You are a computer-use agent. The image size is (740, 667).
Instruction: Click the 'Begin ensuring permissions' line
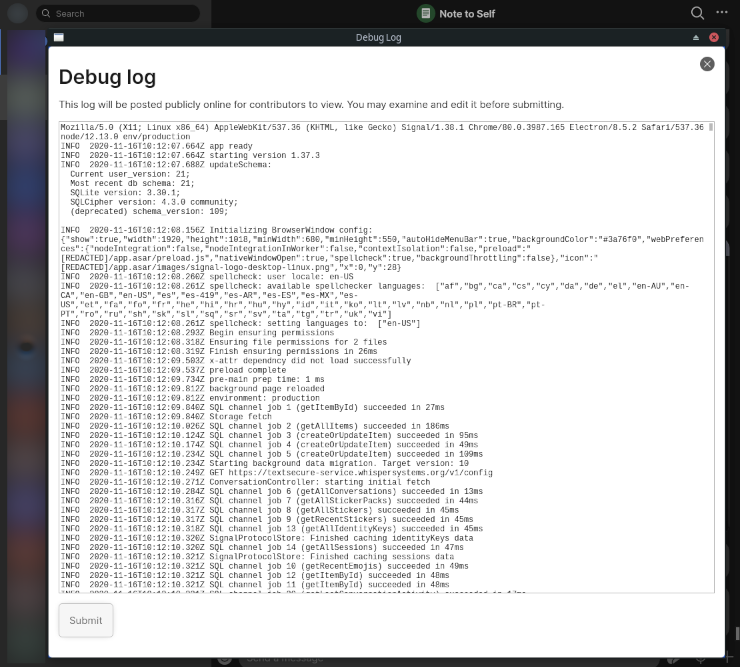197,333
